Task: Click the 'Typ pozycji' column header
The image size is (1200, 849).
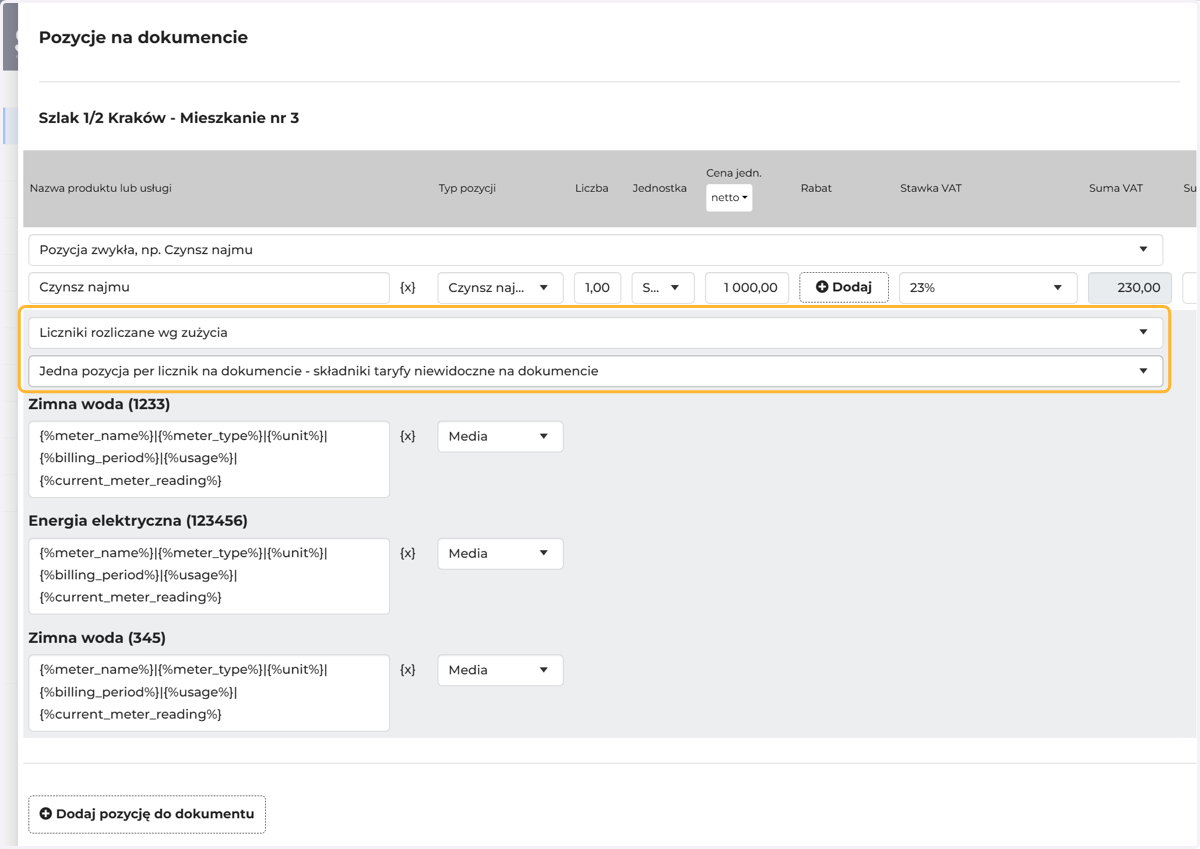Action: (x=467, y=188)
